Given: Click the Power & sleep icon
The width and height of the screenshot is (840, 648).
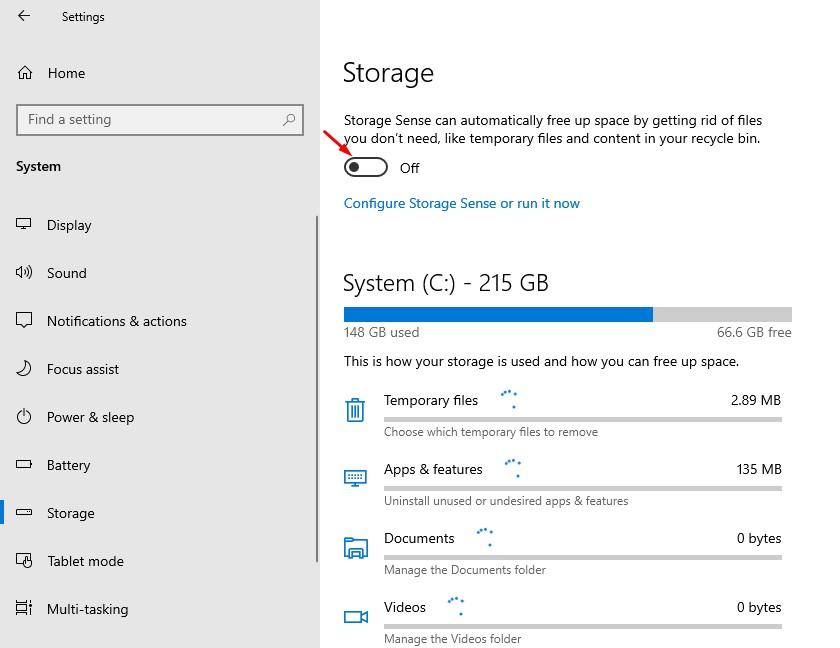Looking at the screenshot, I should [x=23, y=417].
